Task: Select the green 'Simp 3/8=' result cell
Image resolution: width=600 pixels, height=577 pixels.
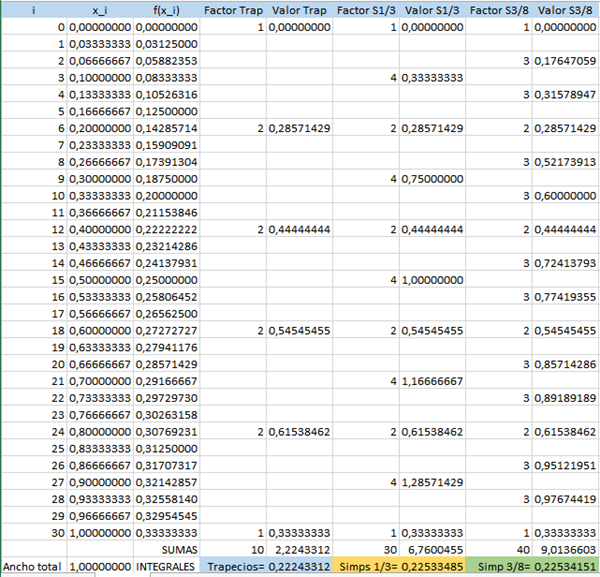Action: [x=533, y=567]
